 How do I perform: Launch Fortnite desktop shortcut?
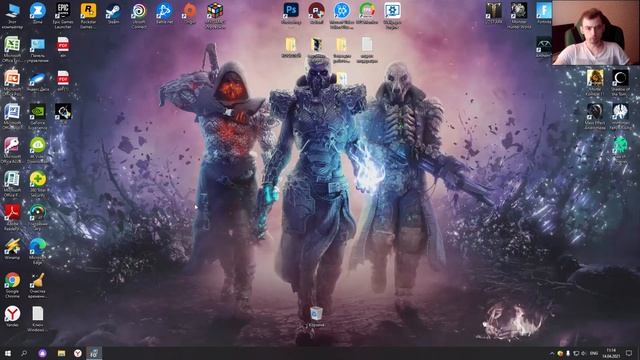(544, 11)
